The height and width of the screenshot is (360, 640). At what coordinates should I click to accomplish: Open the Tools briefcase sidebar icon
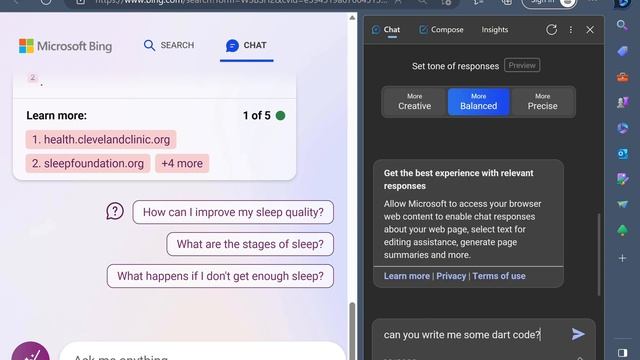pos(622,77)
